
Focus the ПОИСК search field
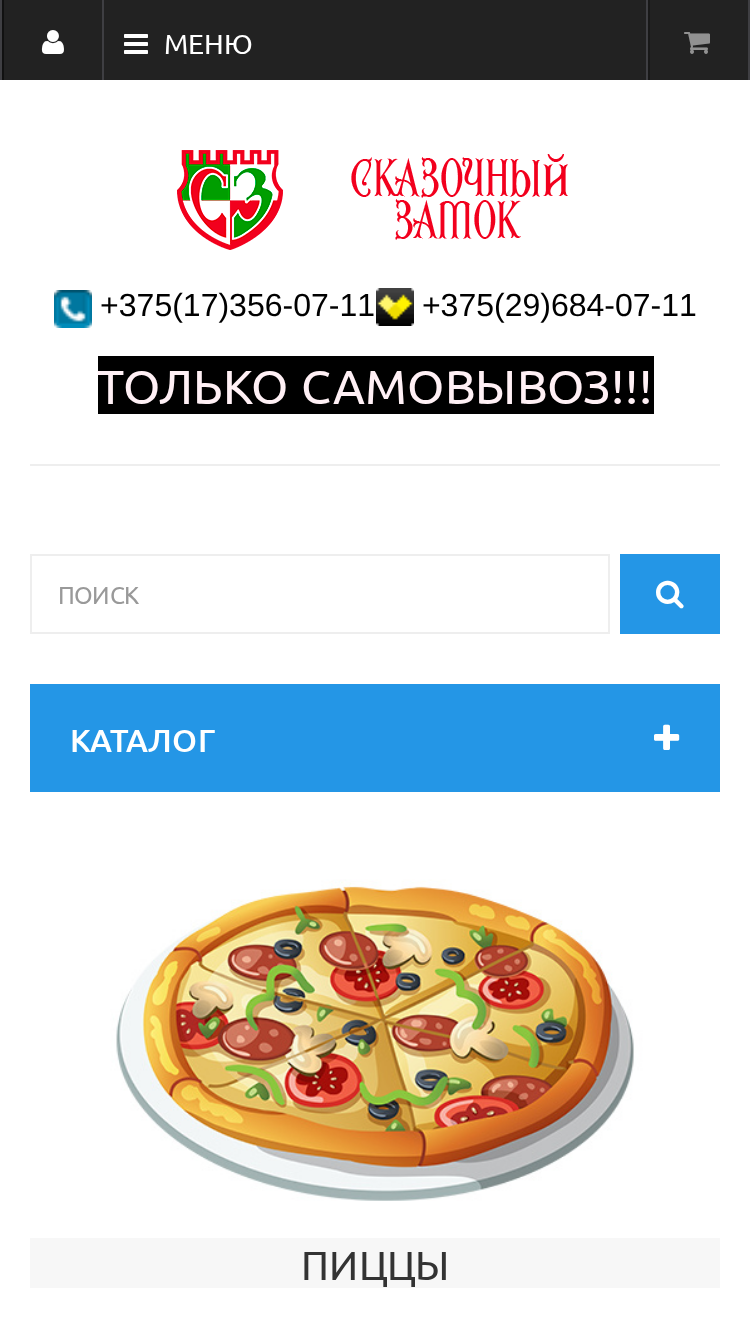coord(320,594)
